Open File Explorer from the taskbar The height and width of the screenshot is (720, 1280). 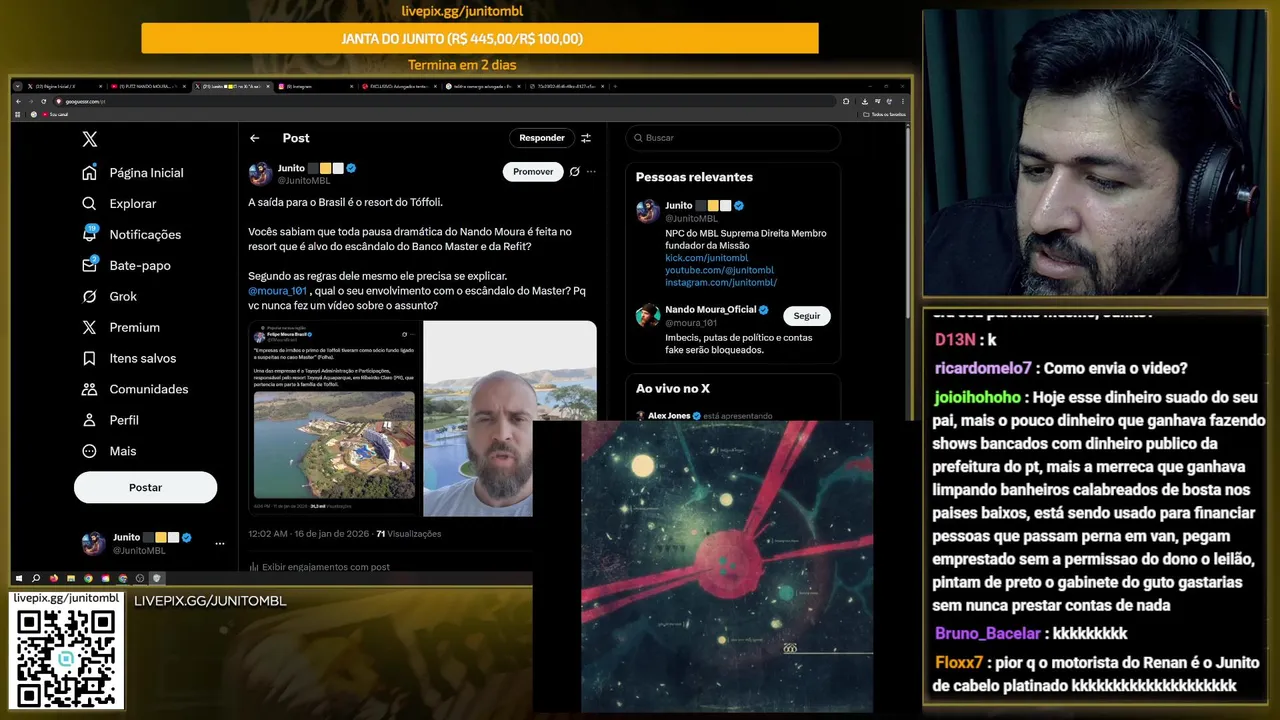[x=71, y=578]
